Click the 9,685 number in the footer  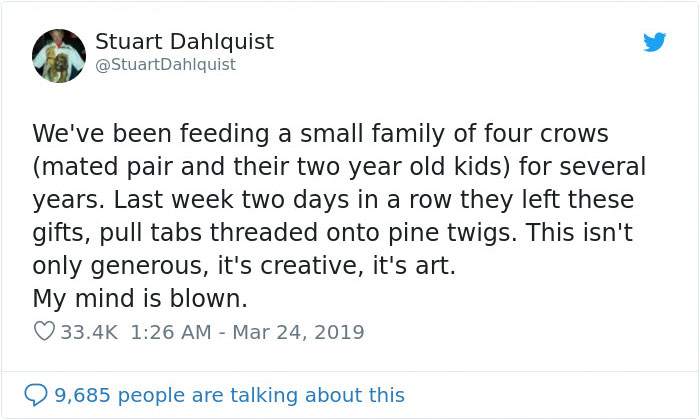82,396
